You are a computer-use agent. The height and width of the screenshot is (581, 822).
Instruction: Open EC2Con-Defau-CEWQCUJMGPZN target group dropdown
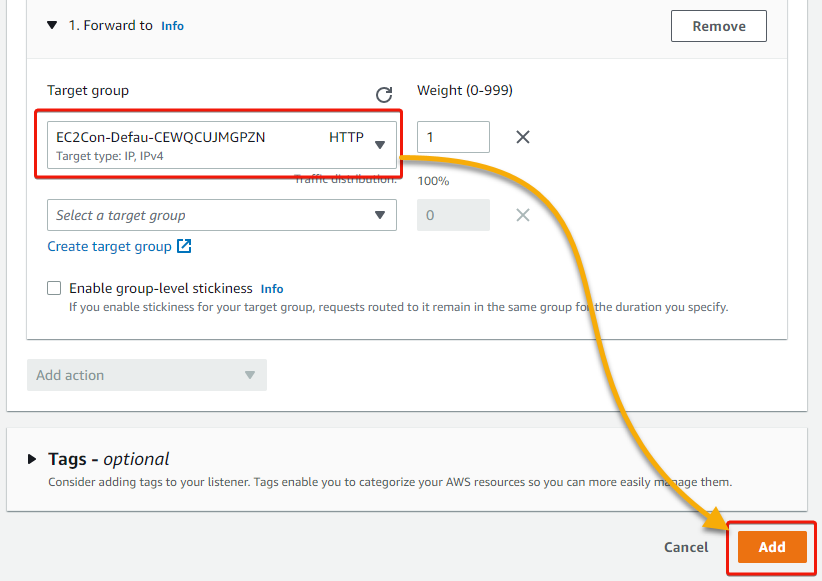coord(222,145)
